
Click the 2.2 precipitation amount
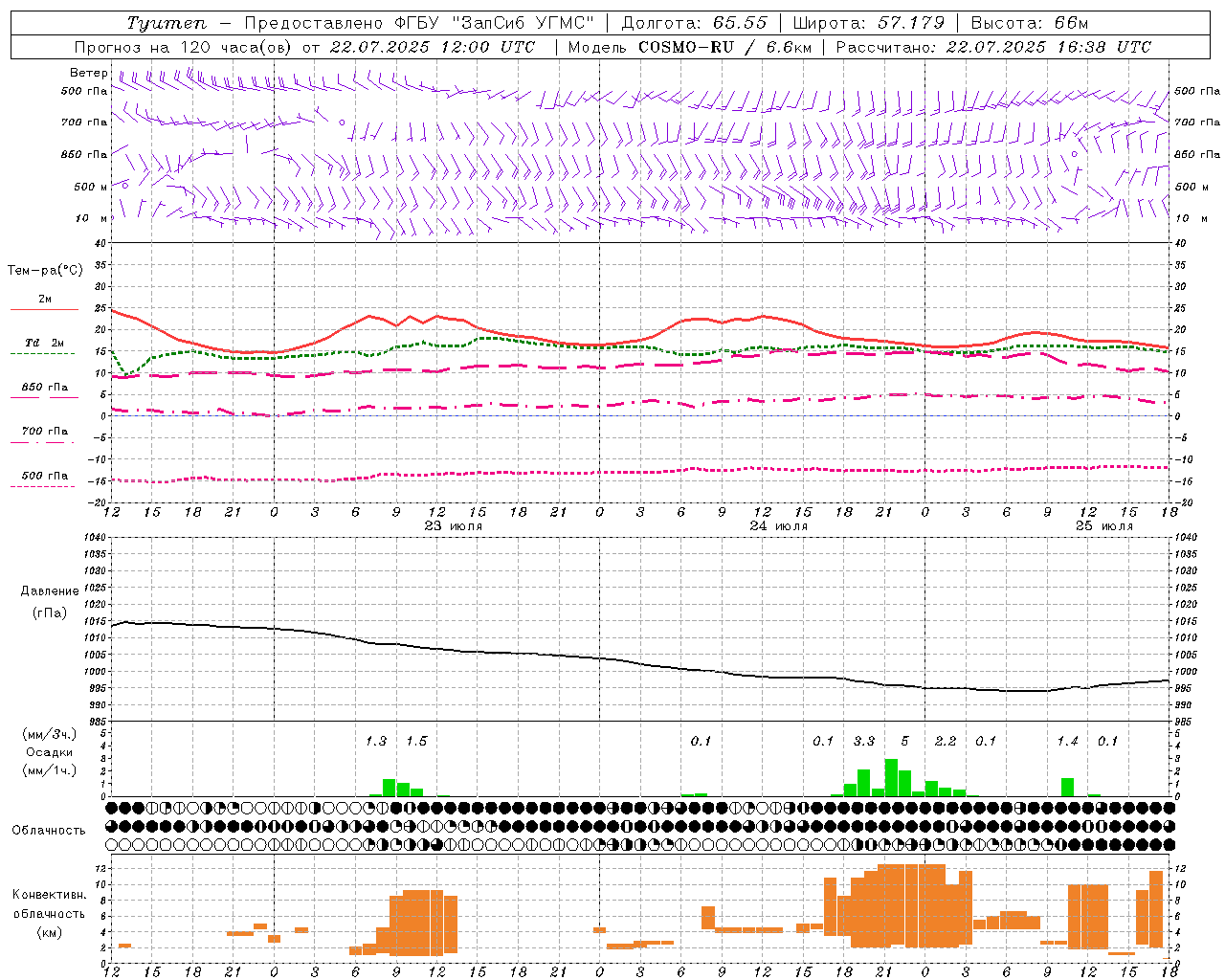[946, 742]
